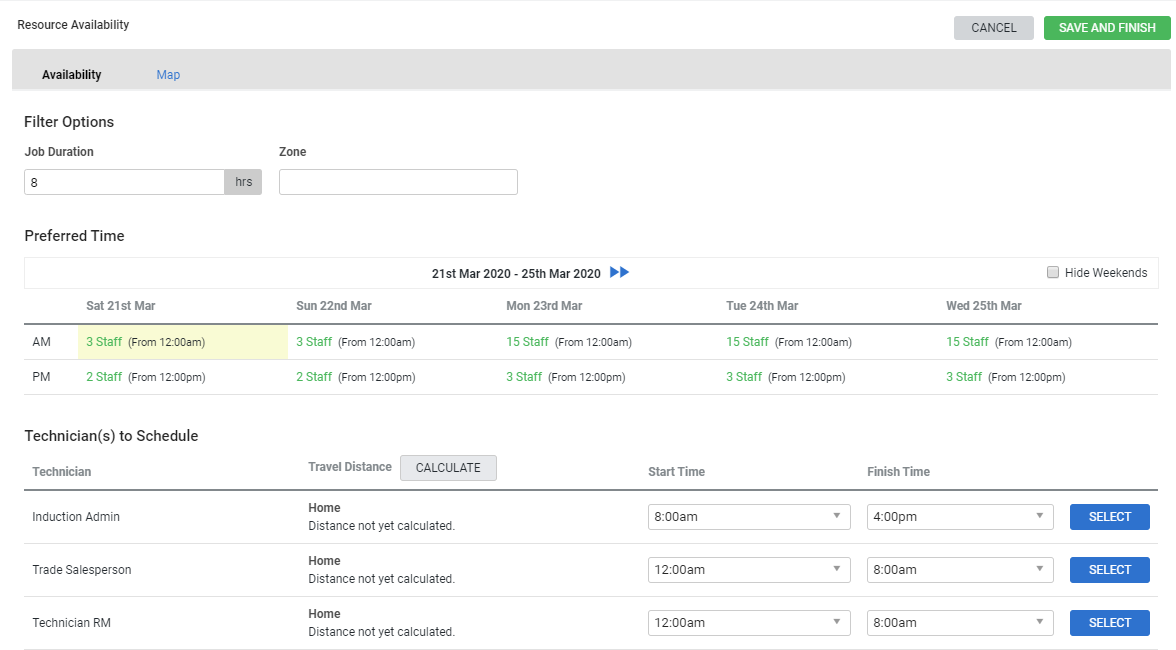Viewport: 1176px width, 650px height.
Task: Click the hrs unit label
Action: click(x=244, y=182)
